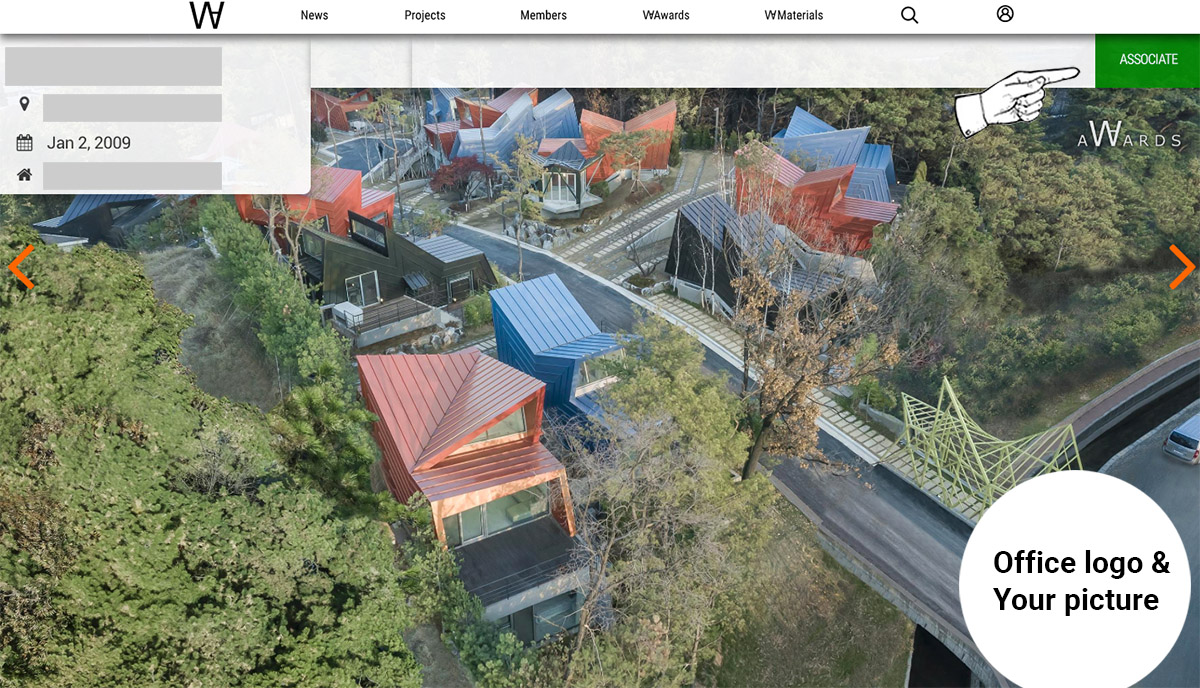This screenshot has width=1200, height=688.
Task: Open the user account profile icon
Action: (1005, 14)
